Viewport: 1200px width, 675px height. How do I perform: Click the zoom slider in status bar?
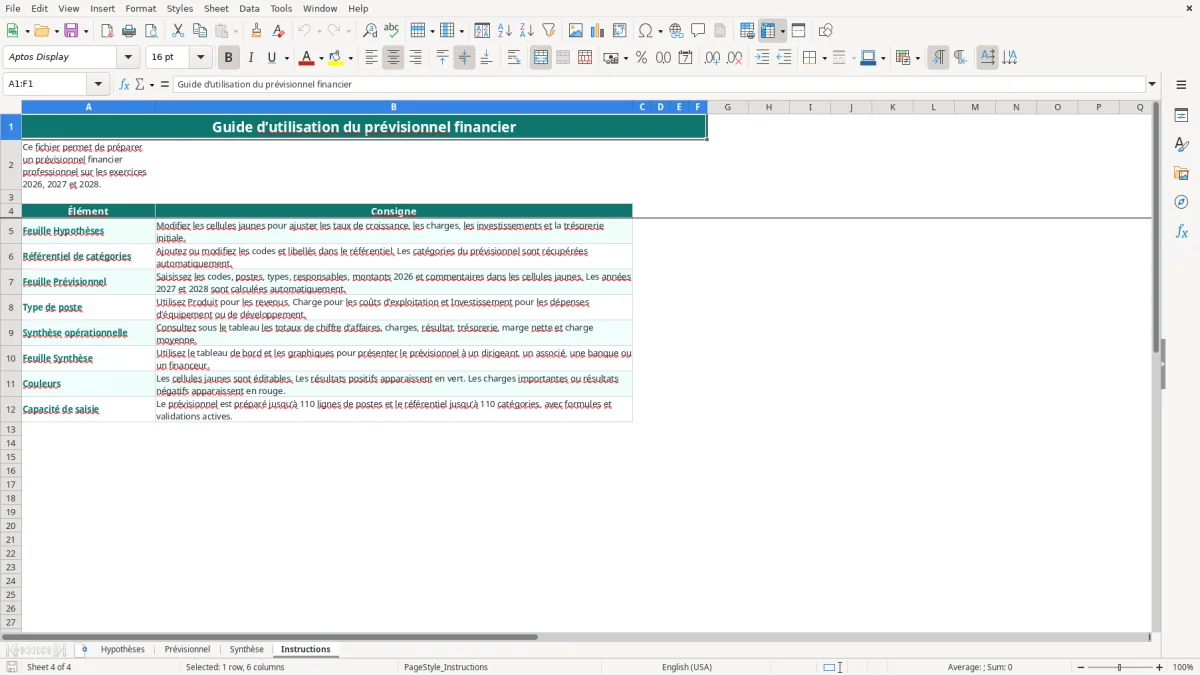click(x=1119, y=667)
